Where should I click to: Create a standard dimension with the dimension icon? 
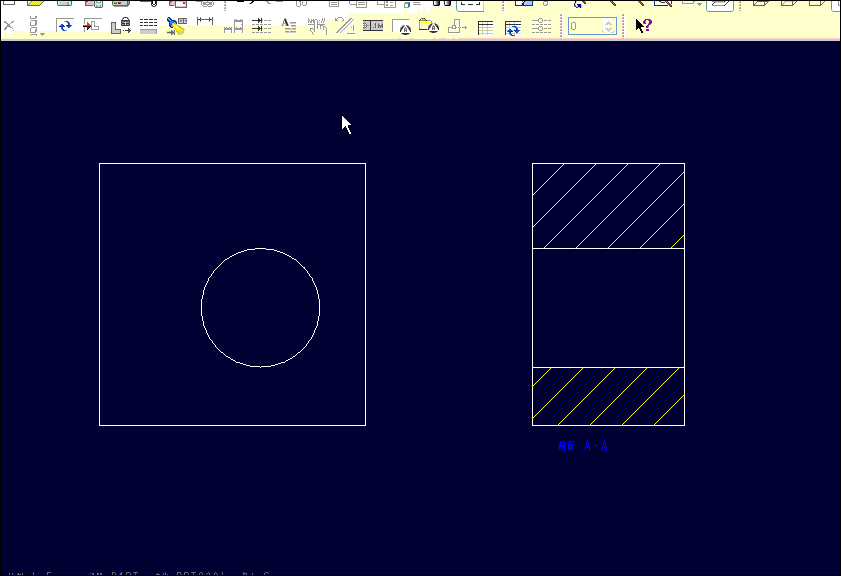pos(205,23)
